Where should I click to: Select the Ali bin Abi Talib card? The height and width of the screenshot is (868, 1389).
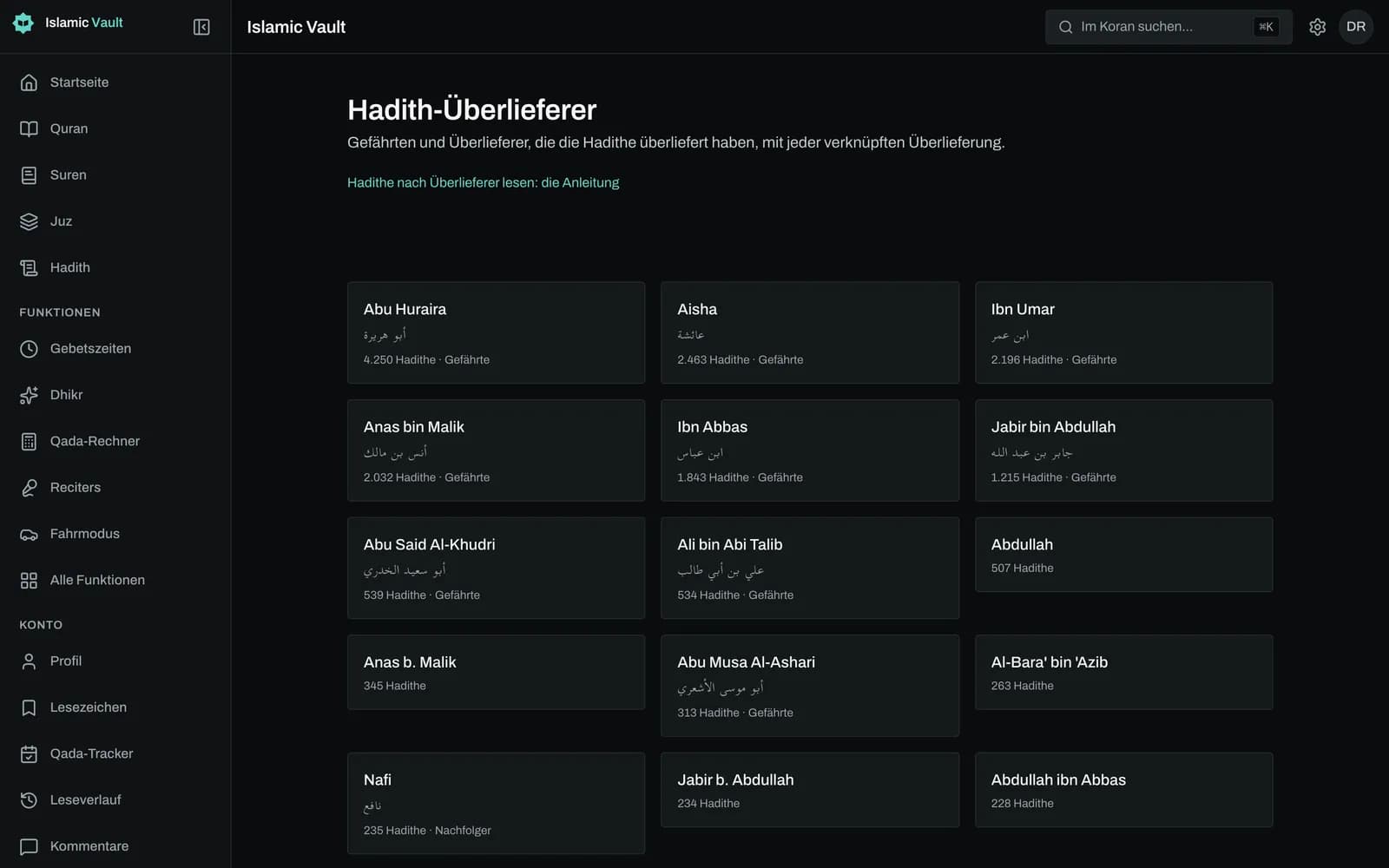click(x=809, y=568)
